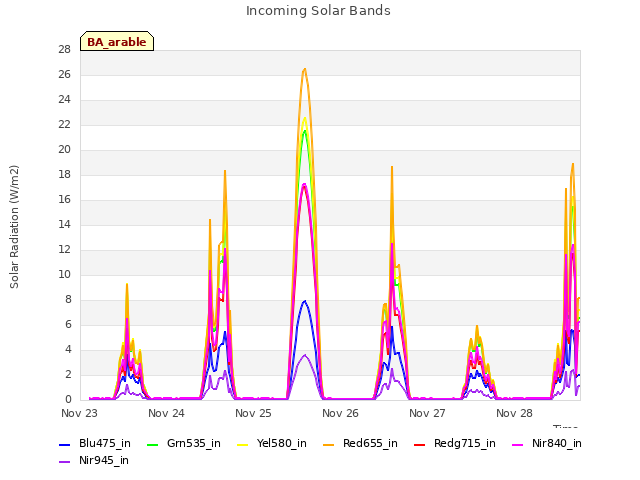Viewport: 640px width, 480px height.
Task: Click the 28 y-axis tick label
Action: (x=64, y=50)
